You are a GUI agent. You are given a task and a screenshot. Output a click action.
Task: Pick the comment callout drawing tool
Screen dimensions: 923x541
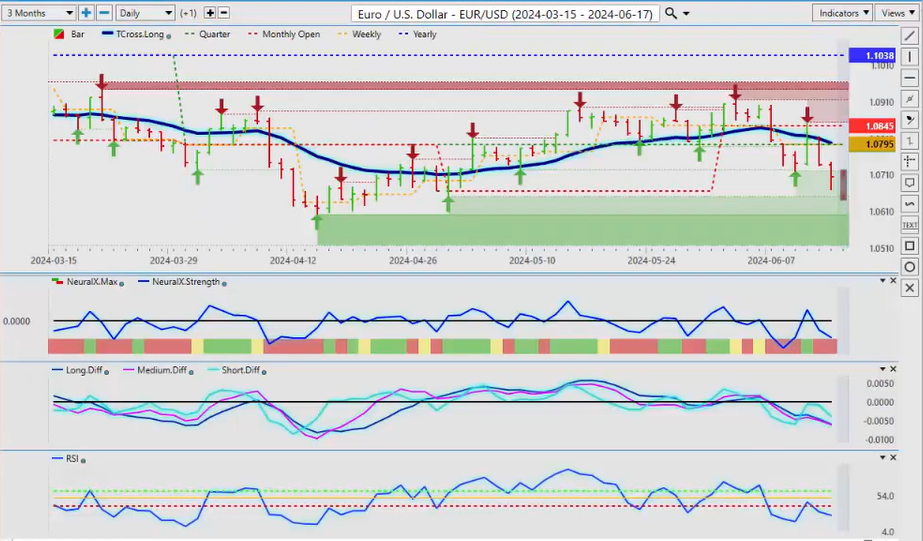click(909, 183)
